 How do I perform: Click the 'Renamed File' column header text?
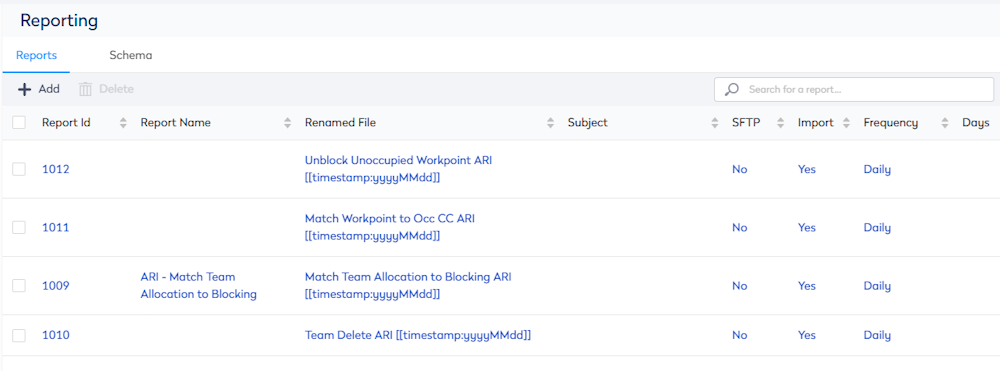tap(340, 122)
